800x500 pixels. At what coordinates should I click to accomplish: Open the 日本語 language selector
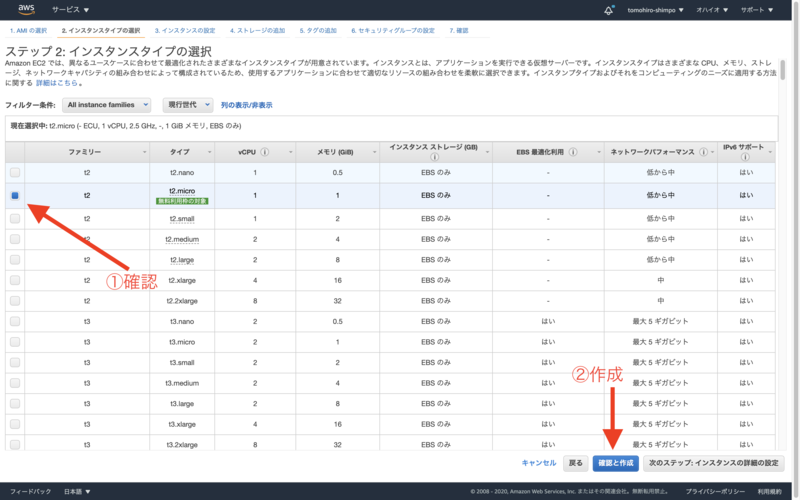[77, 491]
